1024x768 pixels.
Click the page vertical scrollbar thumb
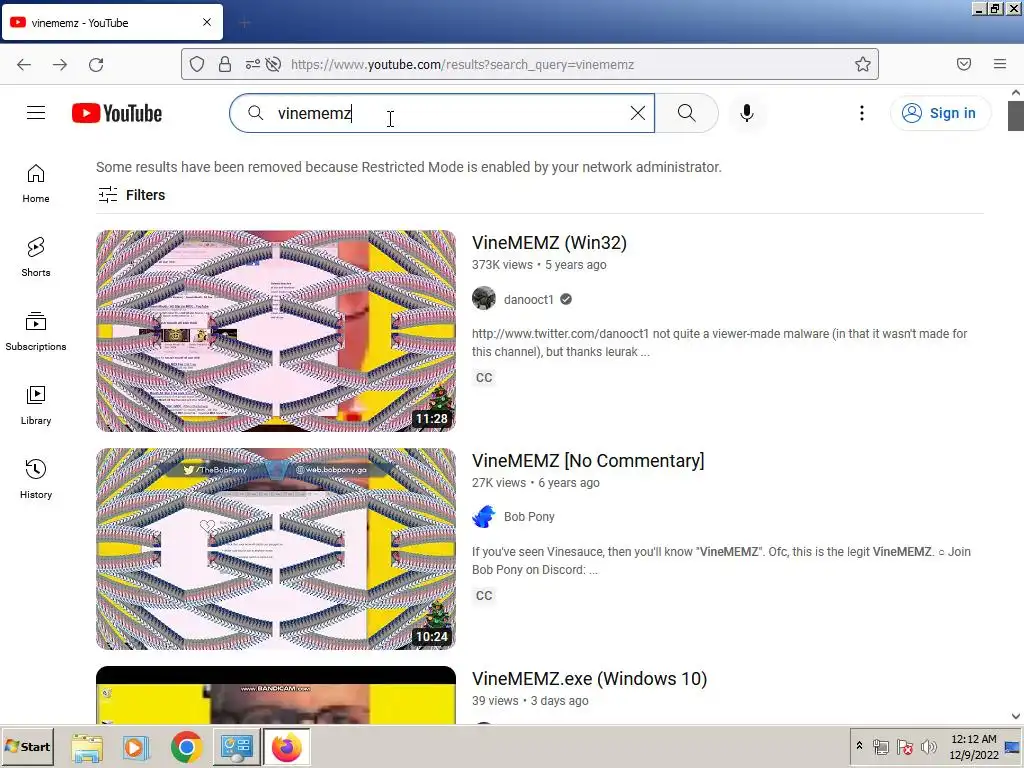pos(1016,116)
